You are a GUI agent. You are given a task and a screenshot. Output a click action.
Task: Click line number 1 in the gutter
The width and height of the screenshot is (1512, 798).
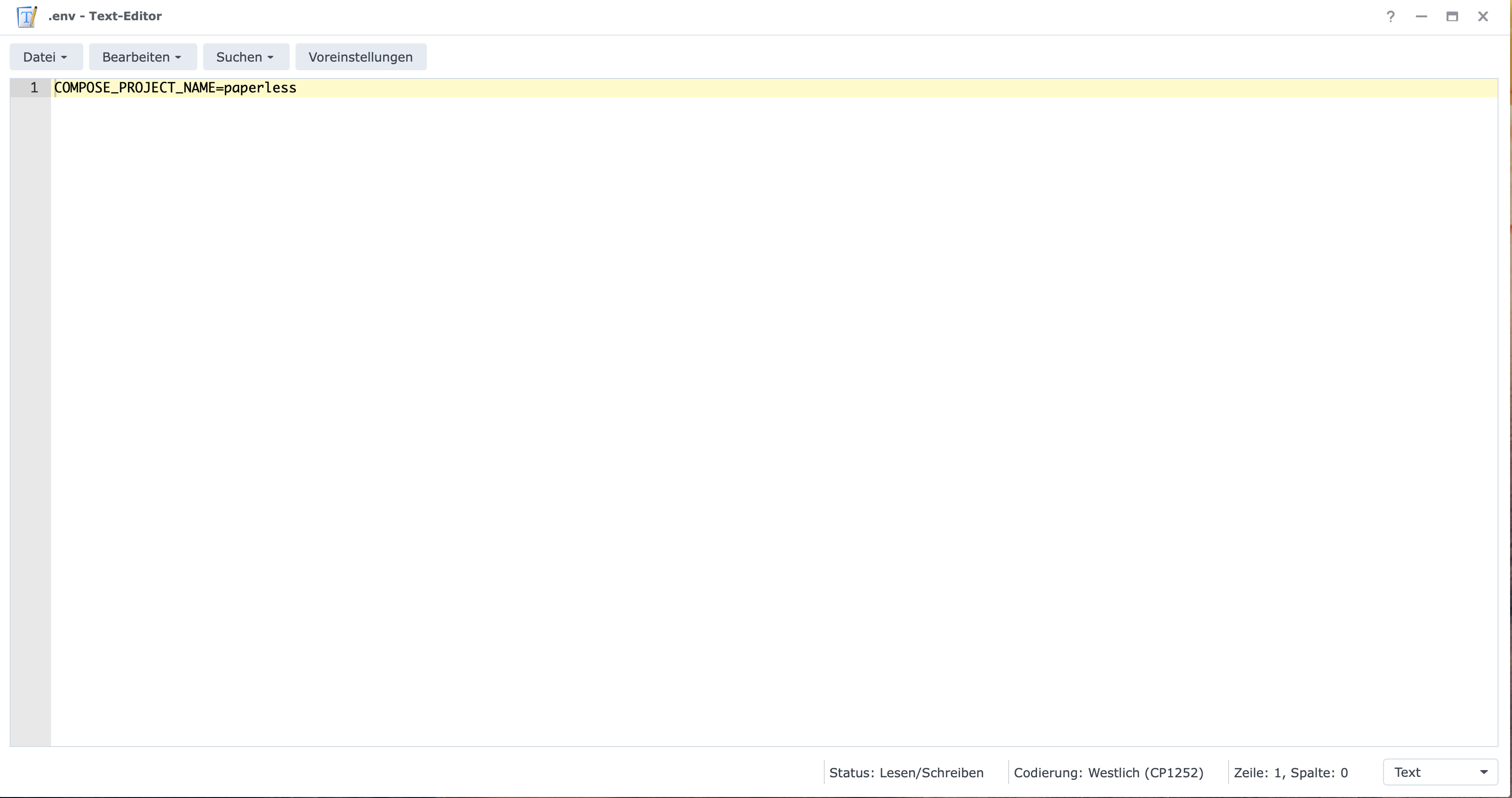click(34, 88)
